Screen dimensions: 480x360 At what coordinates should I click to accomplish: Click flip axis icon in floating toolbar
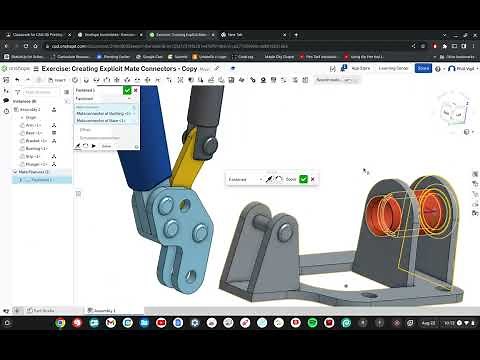(269, 179)
